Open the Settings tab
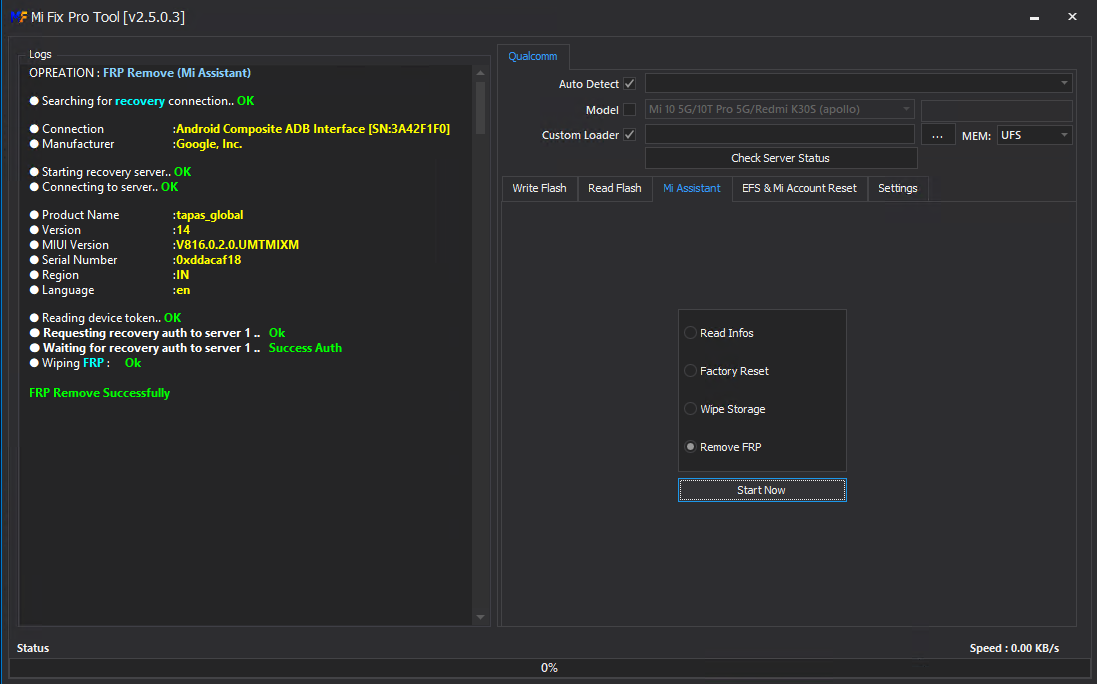Image resolution: width=1097 pixels, height=684 pixels. tap(898, 188)
